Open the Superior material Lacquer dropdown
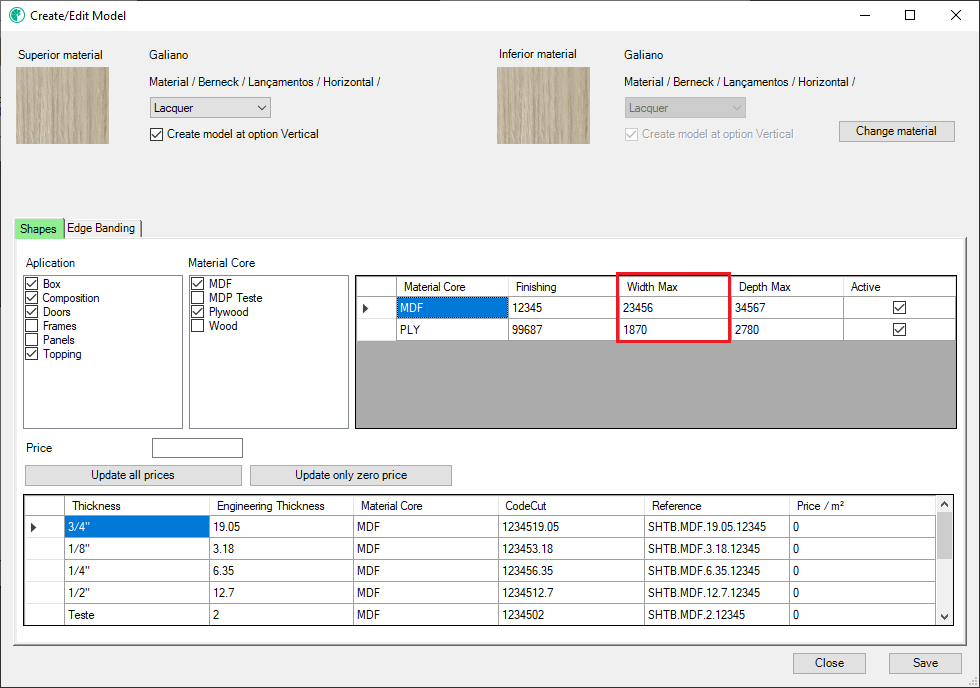This screenshot has width=980, height=688. [211, 108]
